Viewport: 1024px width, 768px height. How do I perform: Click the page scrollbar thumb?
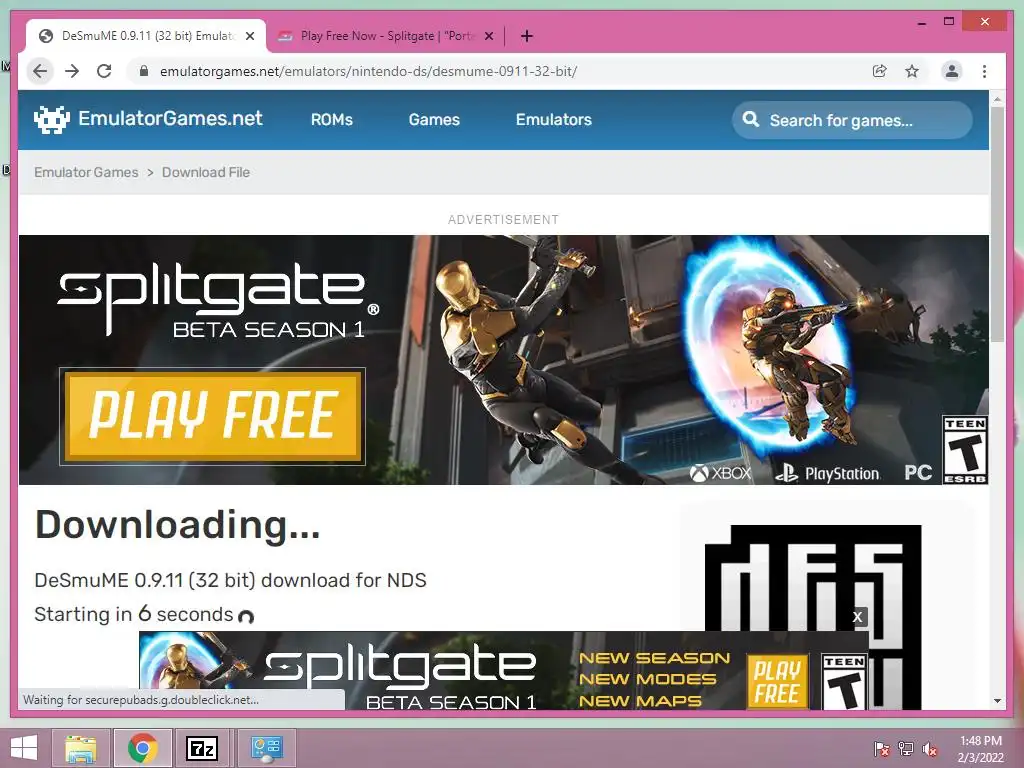pos(997,224)
